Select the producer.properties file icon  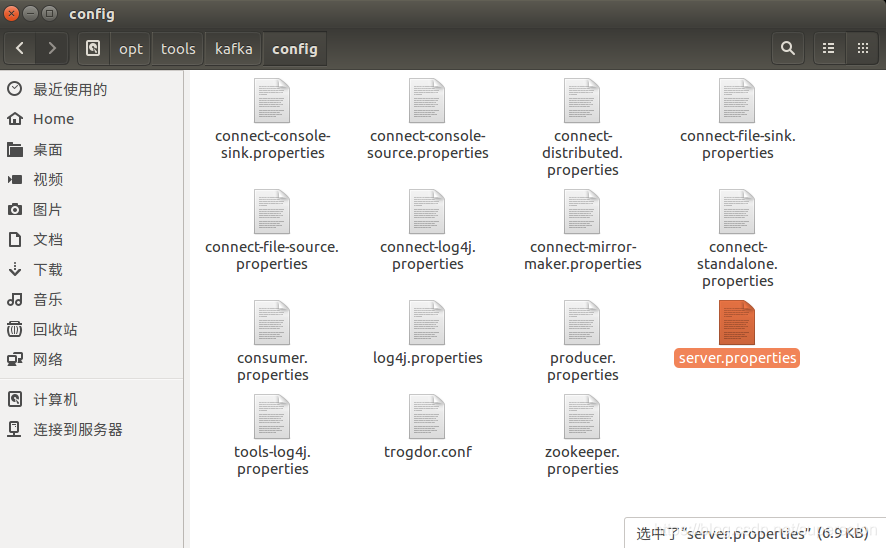click(x=582, y=323)
